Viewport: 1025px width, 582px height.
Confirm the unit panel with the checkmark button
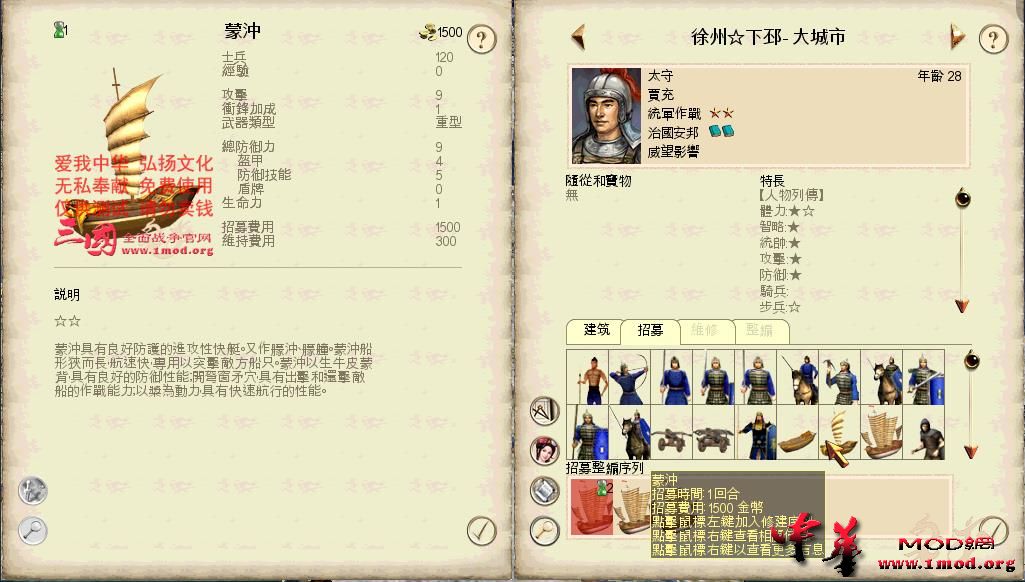click(482, 530)
